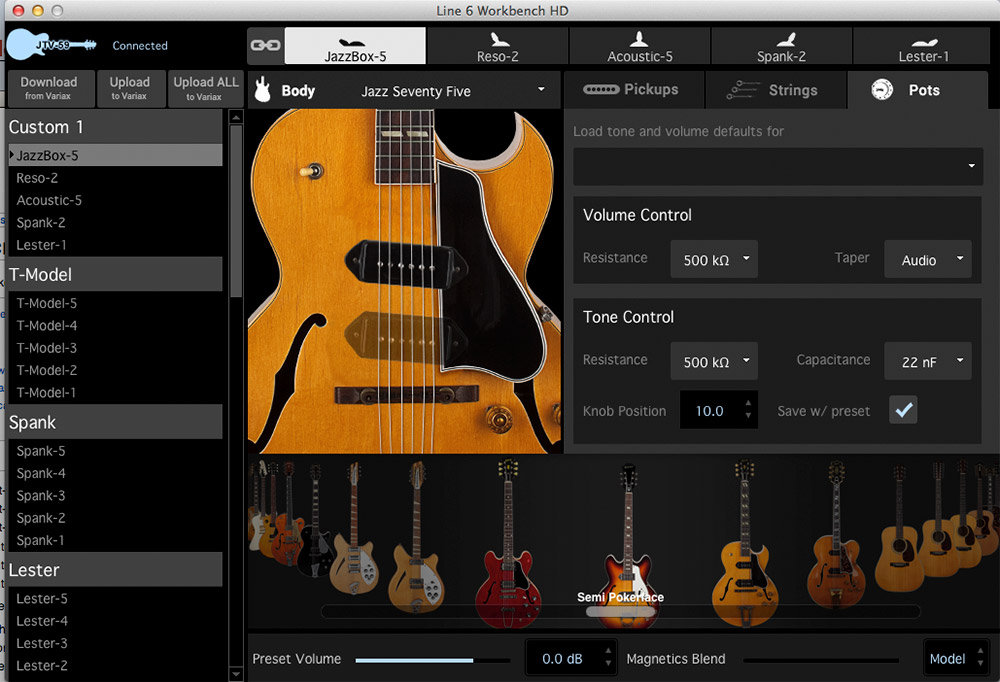The image size is (1000, 682).
Task: Click the guitar body icon next to Body
Action: pos(262,90)
